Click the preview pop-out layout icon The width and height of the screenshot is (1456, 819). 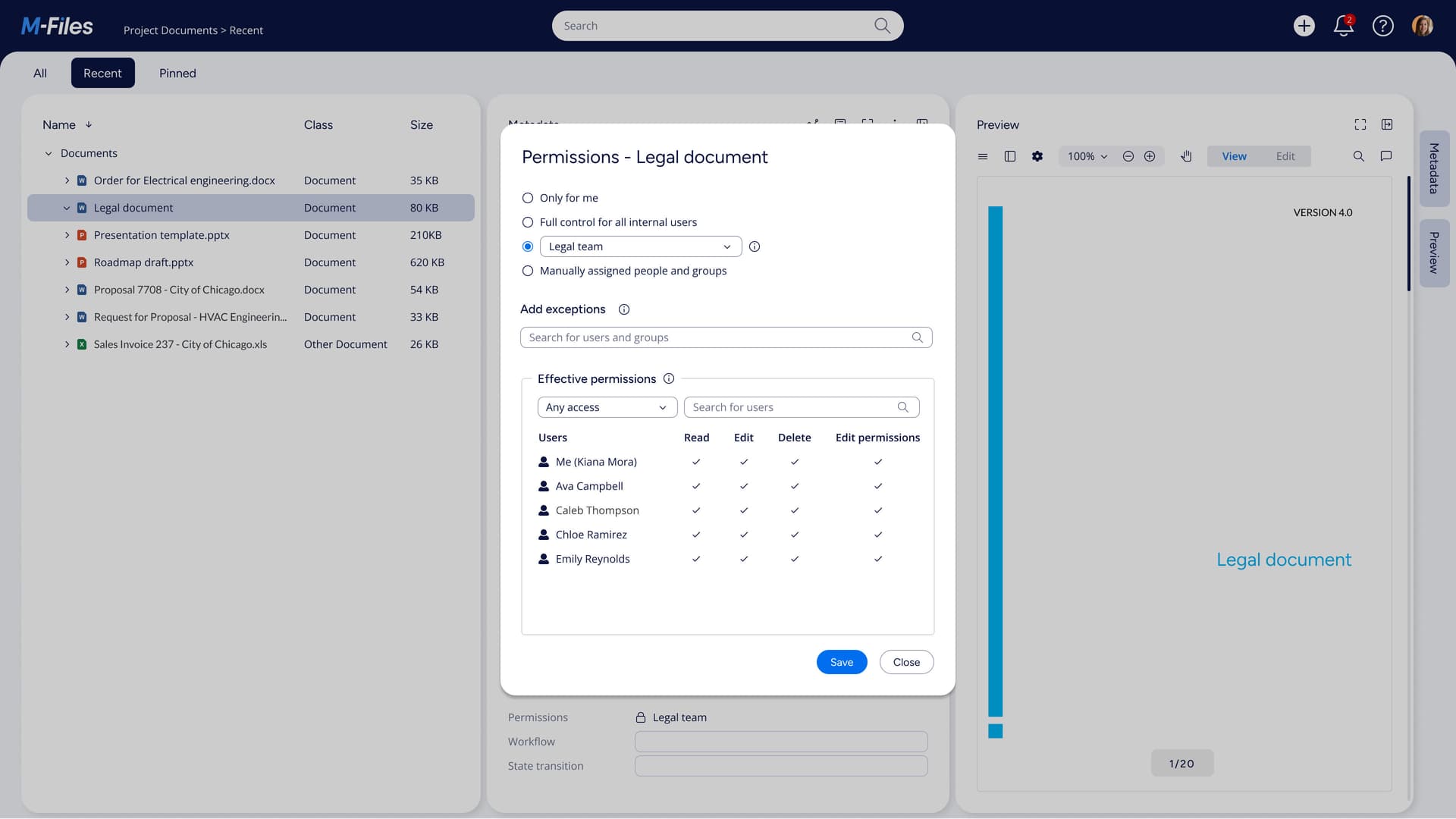point(1387,124)
